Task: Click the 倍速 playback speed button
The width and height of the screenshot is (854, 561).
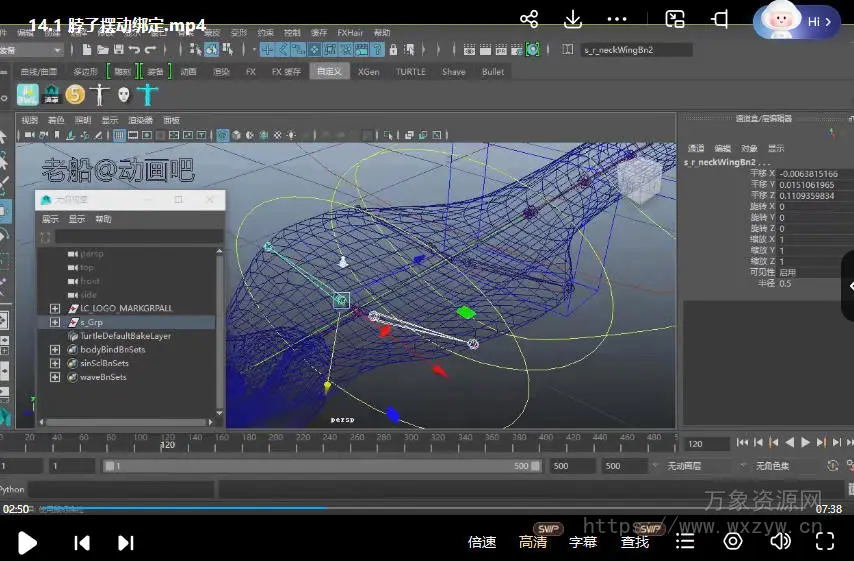Action: [482, 542]
